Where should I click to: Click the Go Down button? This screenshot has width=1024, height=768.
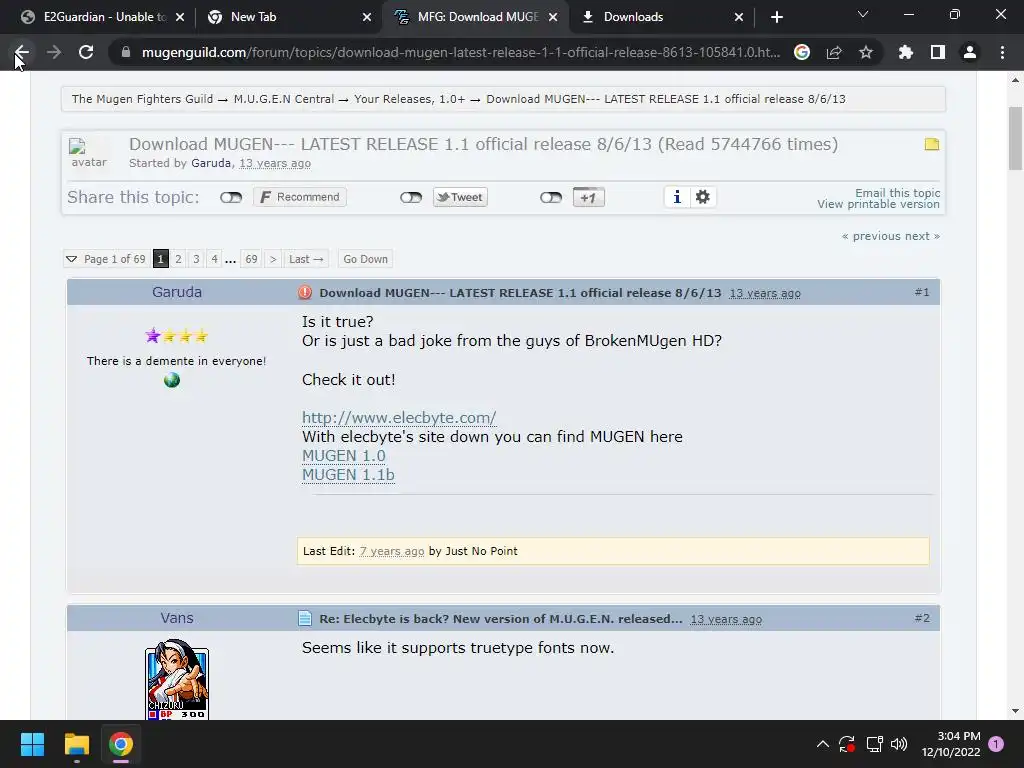[x=366, y=259]
